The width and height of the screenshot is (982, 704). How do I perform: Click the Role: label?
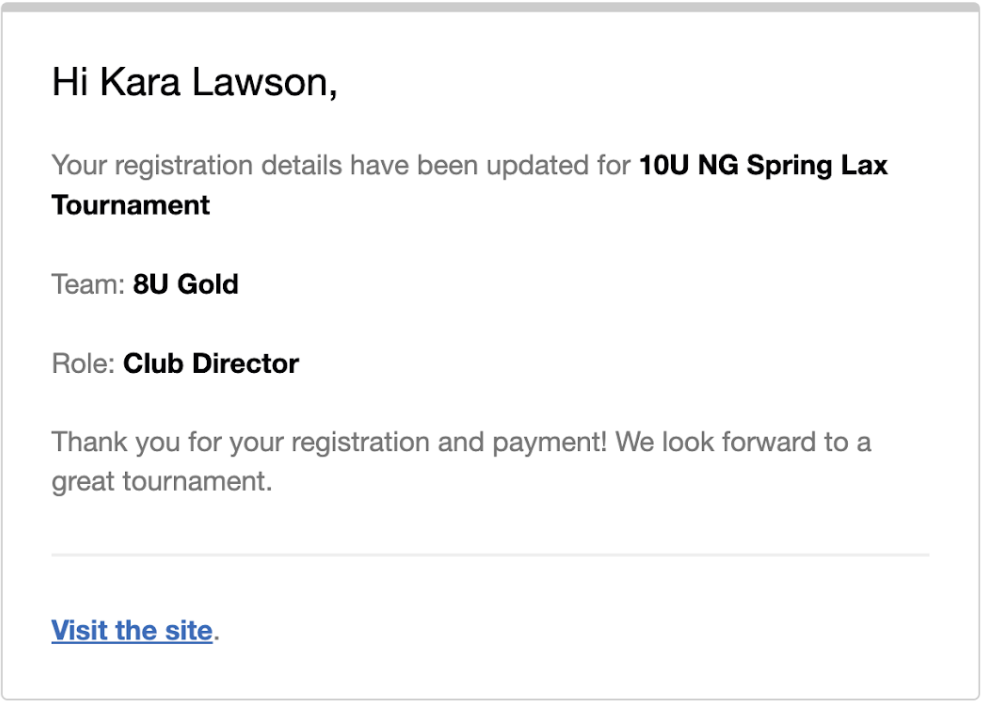pos(83,363)
